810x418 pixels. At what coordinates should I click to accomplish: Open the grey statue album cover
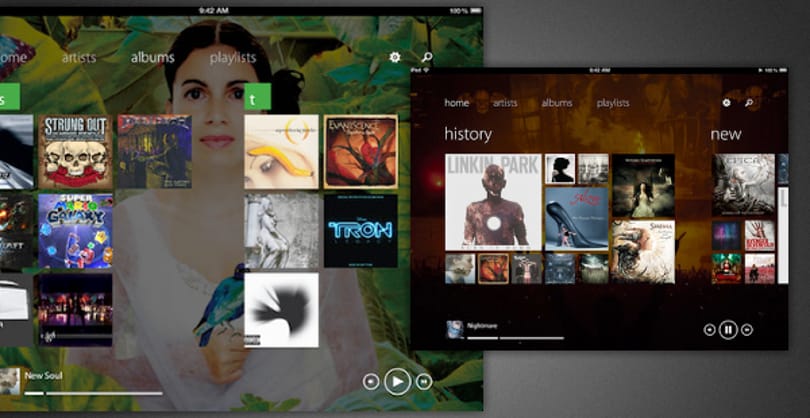tap(282, 231)
